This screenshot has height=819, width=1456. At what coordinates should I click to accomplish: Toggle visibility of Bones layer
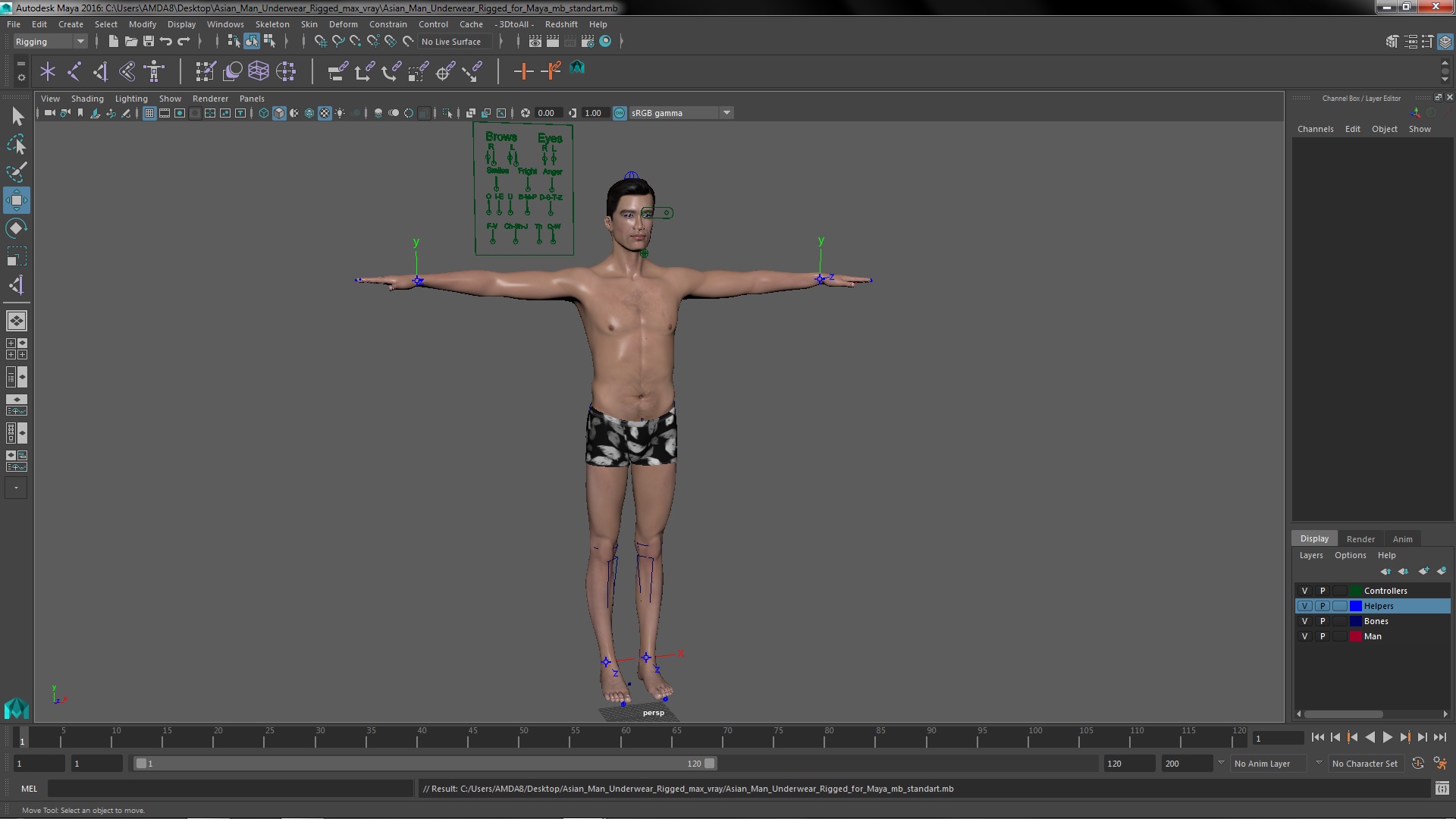1304,621
